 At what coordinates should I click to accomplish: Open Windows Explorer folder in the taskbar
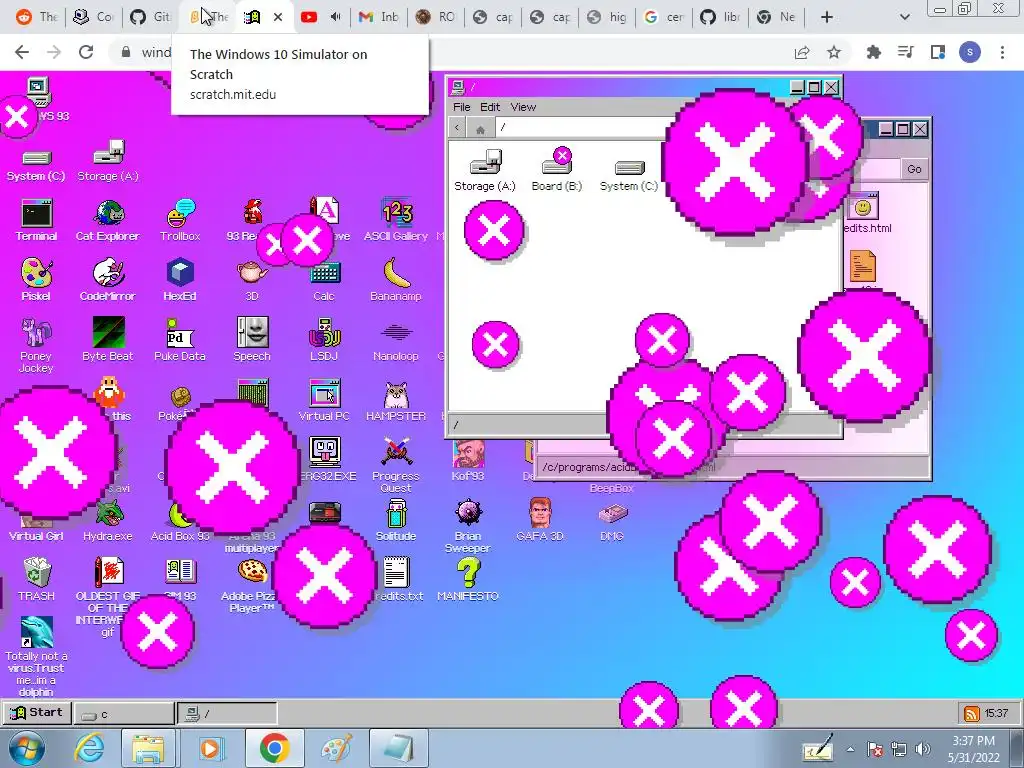pyautogui.click(x=148, y=748)
